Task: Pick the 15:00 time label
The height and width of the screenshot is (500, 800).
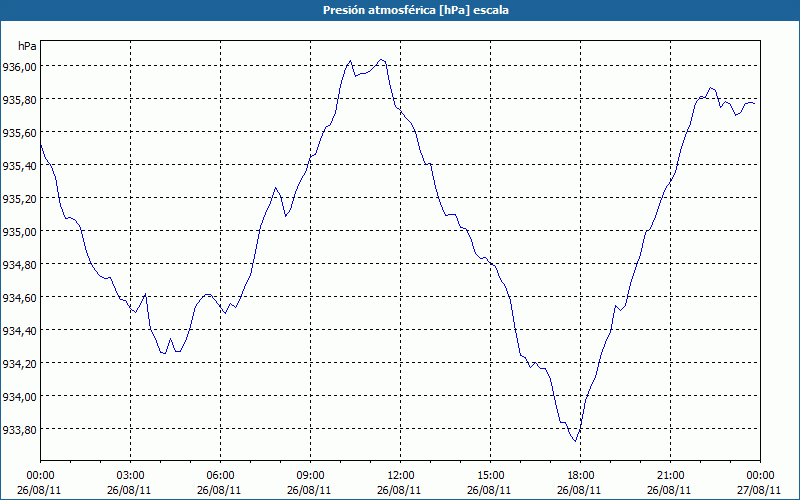Action: pyautogui.click(x=491, y=476)
